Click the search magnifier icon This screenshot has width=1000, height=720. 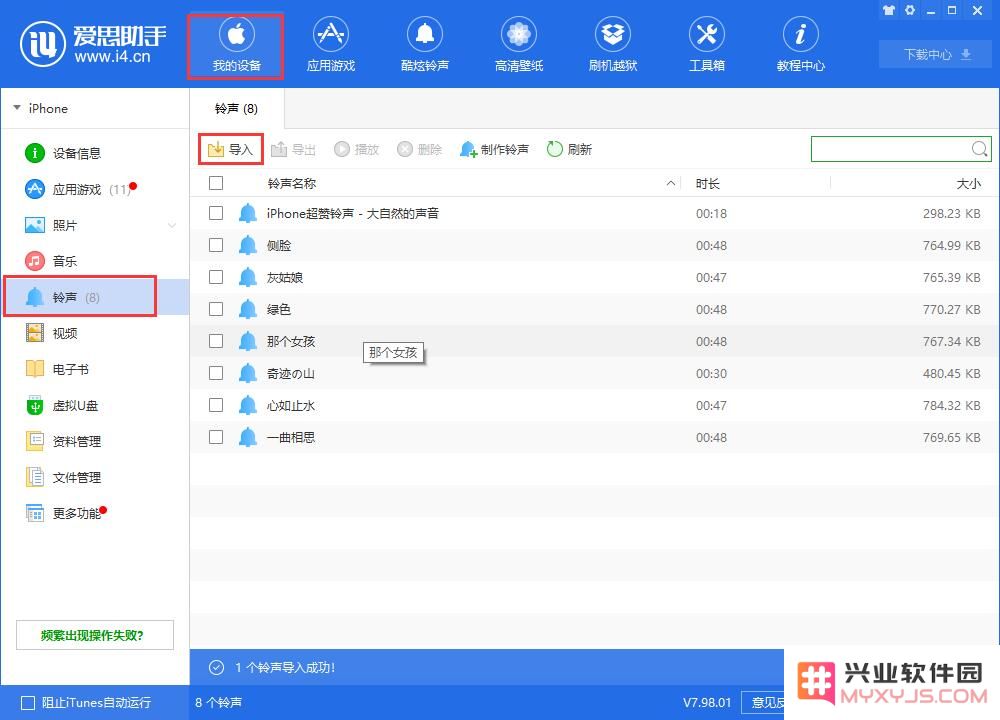coord(980,149)
